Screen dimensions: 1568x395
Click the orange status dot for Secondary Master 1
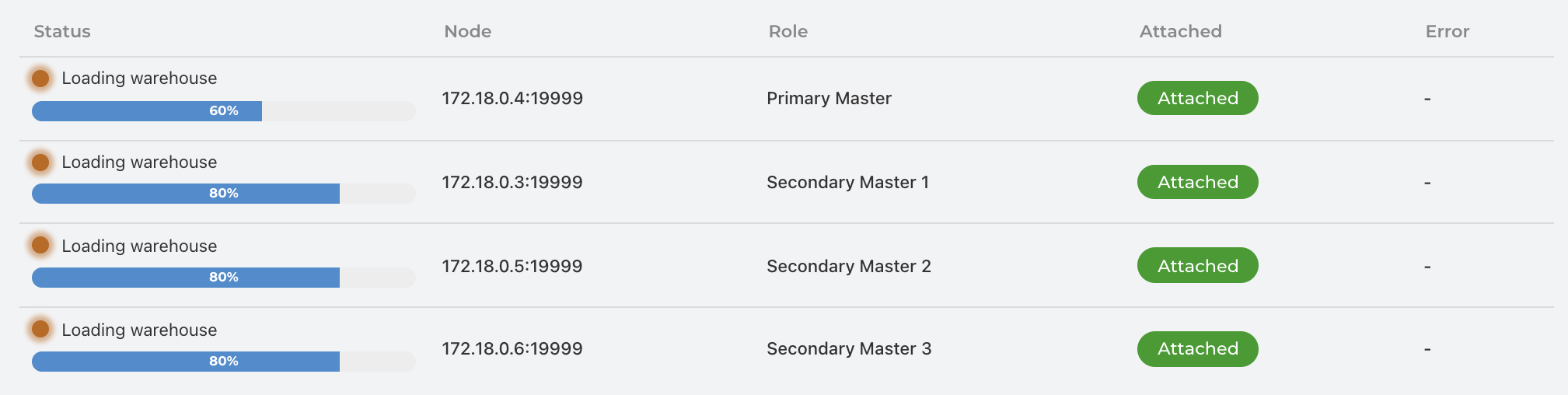pyautogui.click(x=40, y=162)
